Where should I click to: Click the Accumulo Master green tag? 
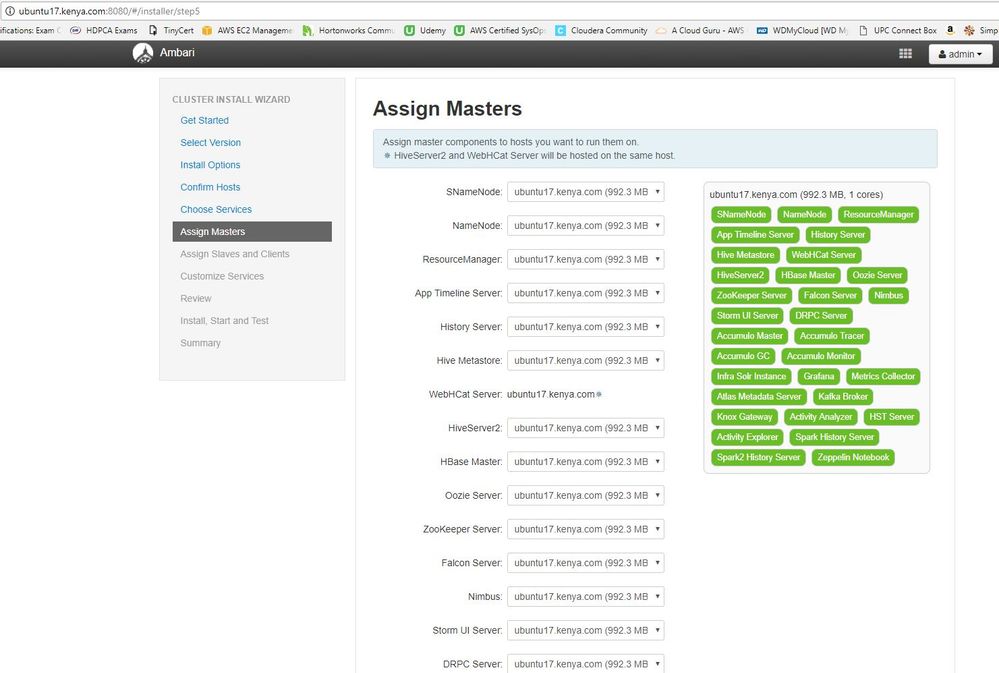[x=750, y=336]
